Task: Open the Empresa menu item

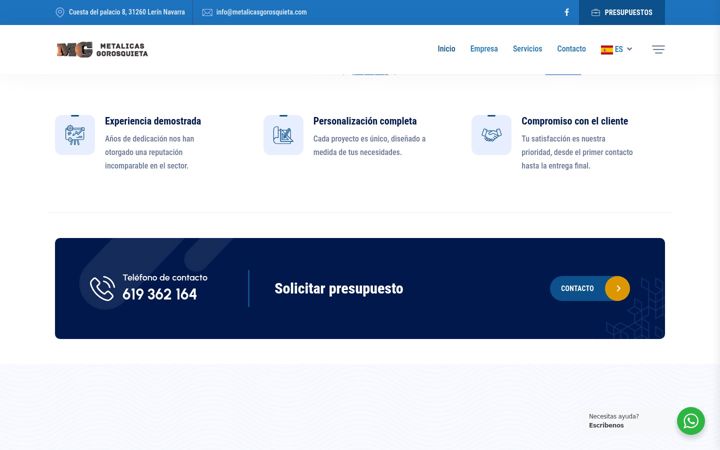Action: click(484, 49)
